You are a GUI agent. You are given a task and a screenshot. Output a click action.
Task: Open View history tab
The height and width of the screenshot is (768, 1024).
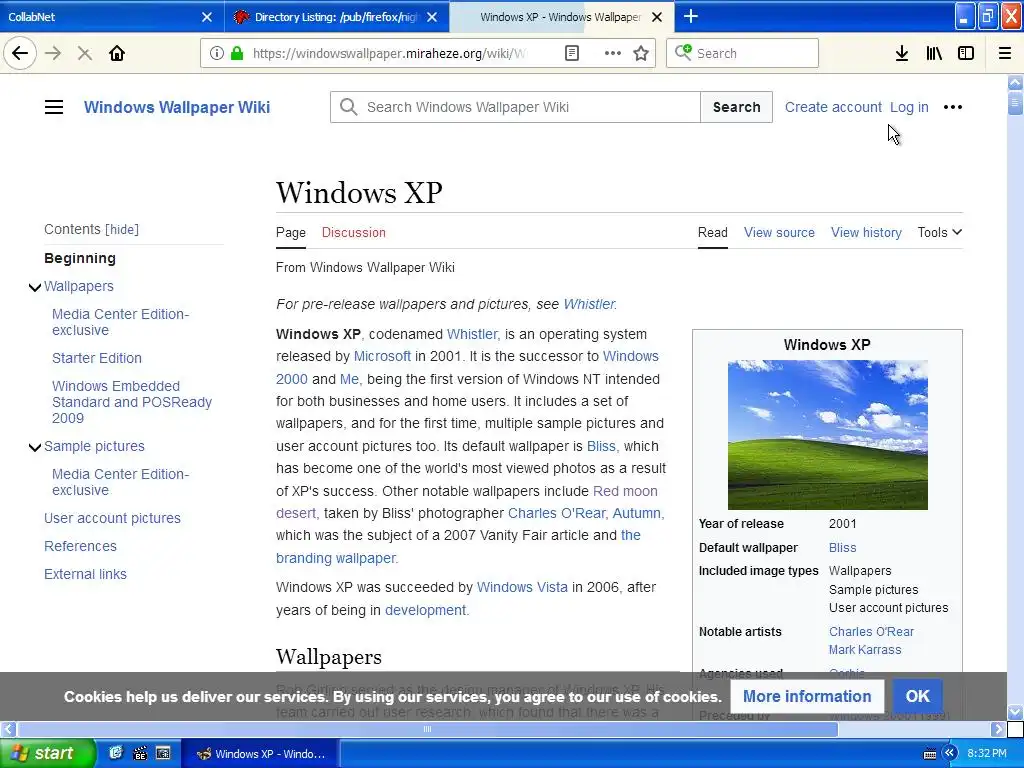[866, 232]
